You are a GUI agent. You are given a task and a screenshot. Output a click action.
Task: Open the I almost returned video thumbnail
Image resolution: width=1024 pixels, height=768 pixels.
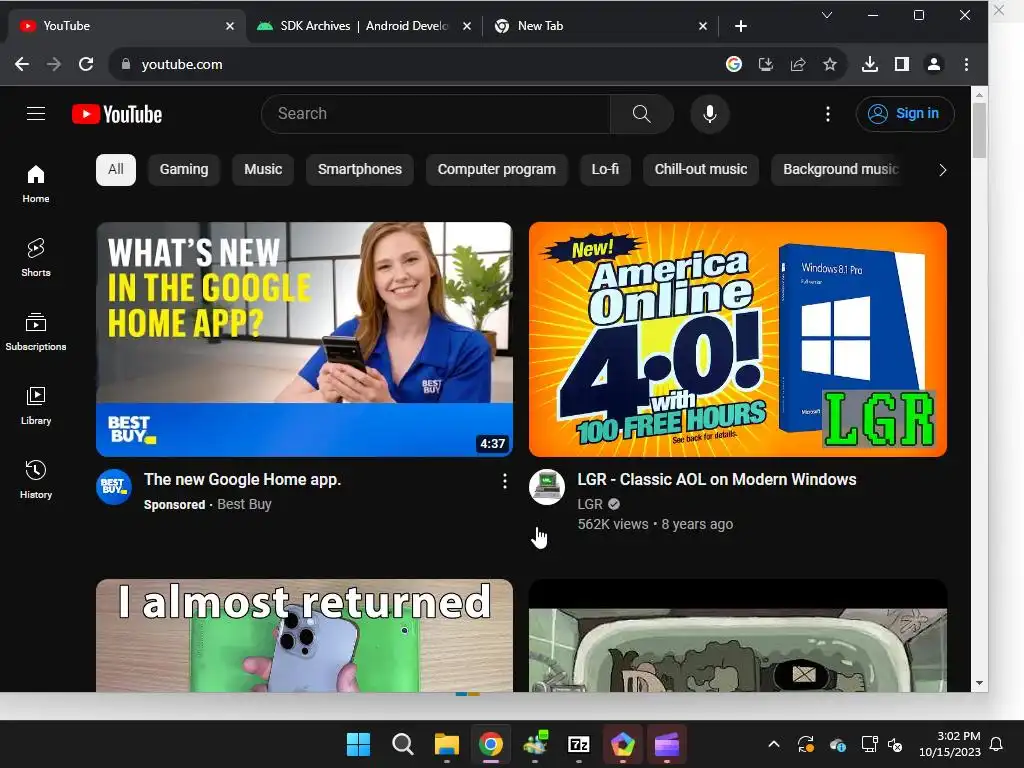(304, 635)
